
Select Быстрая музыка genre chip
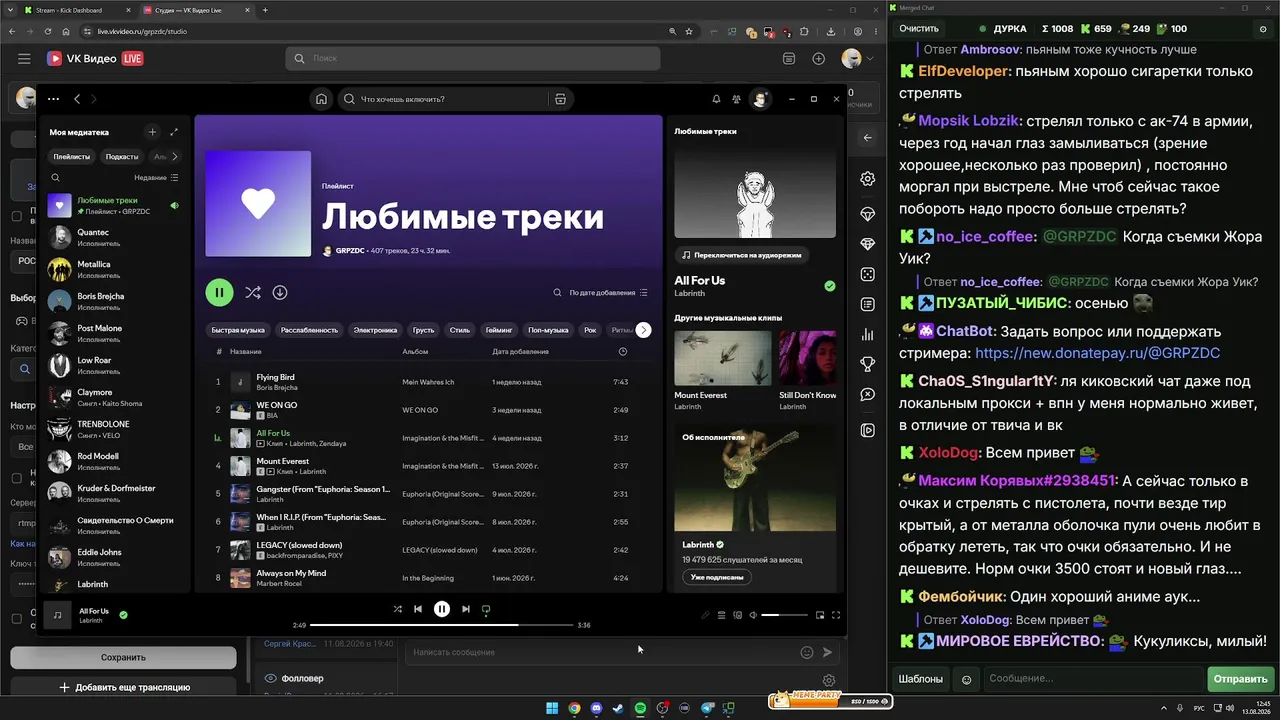[x=238, y=330]
